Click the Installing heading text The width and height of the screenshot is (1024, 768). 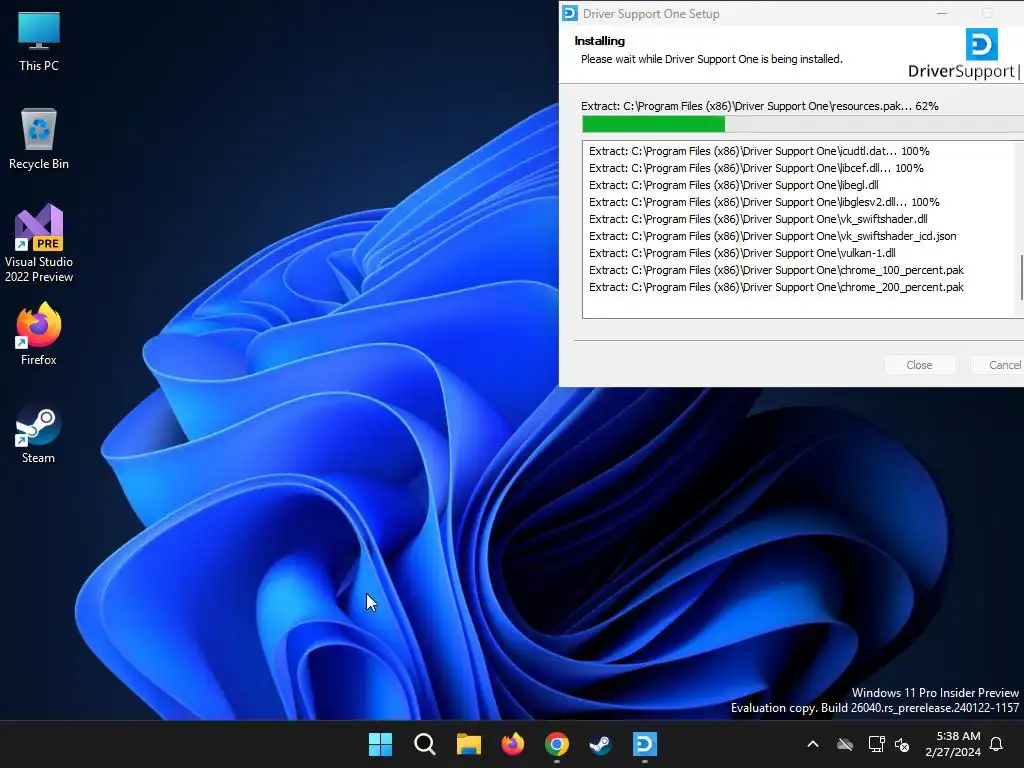pyautogui.click(x=600, y=41)
